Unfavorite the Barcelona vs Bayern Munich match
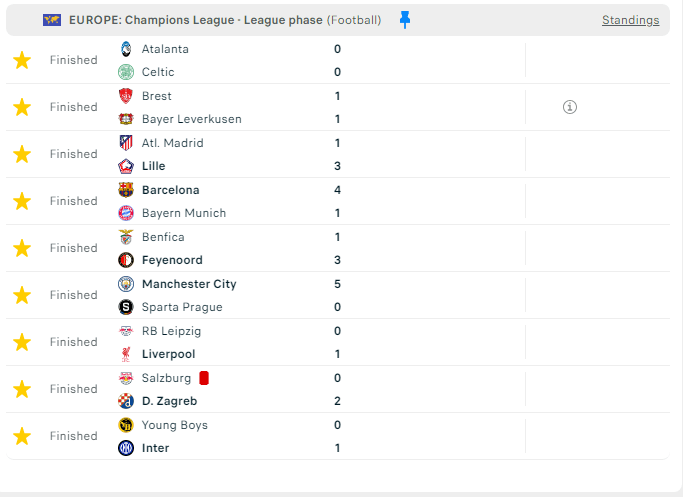 tap(22, 201)
